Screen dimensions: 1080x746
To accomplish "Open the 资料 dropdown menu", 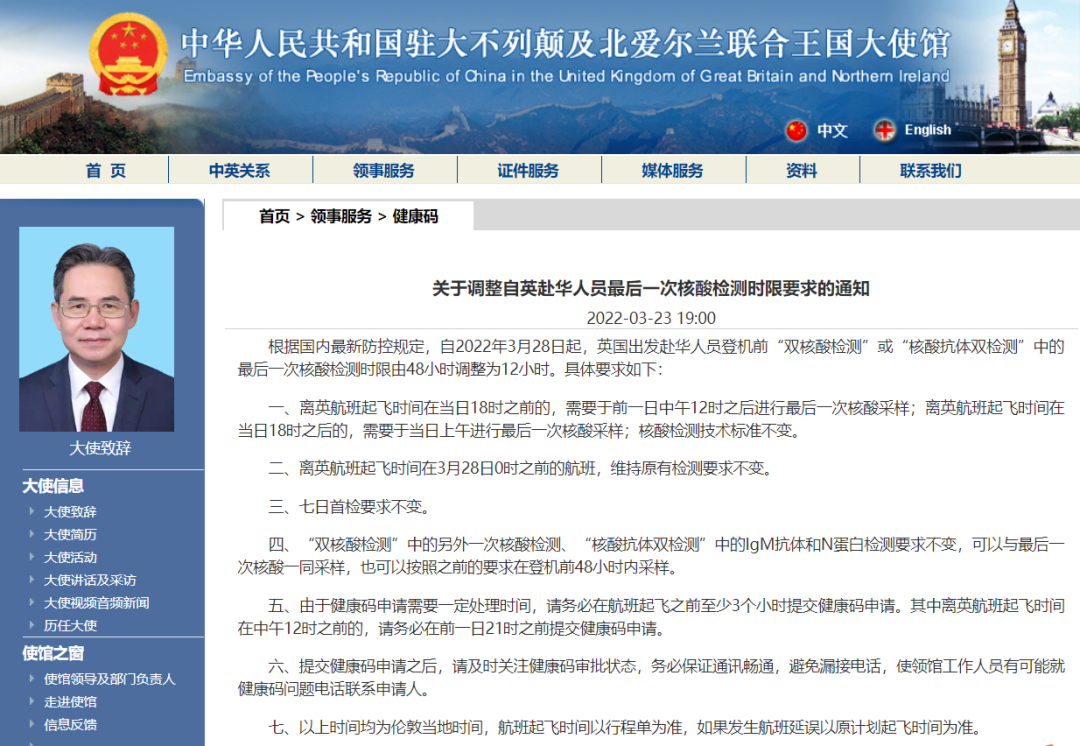I will (802, 169).
